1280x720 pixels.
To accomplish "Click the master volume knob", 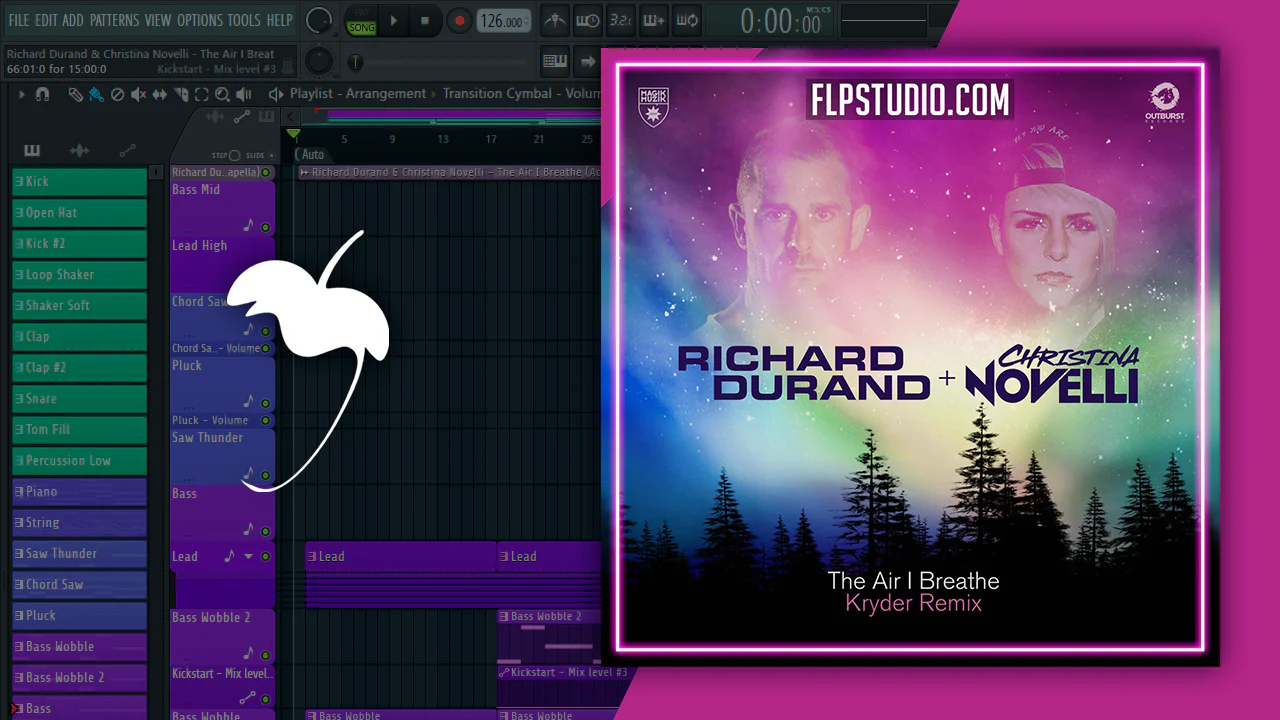I will [319, 19].
